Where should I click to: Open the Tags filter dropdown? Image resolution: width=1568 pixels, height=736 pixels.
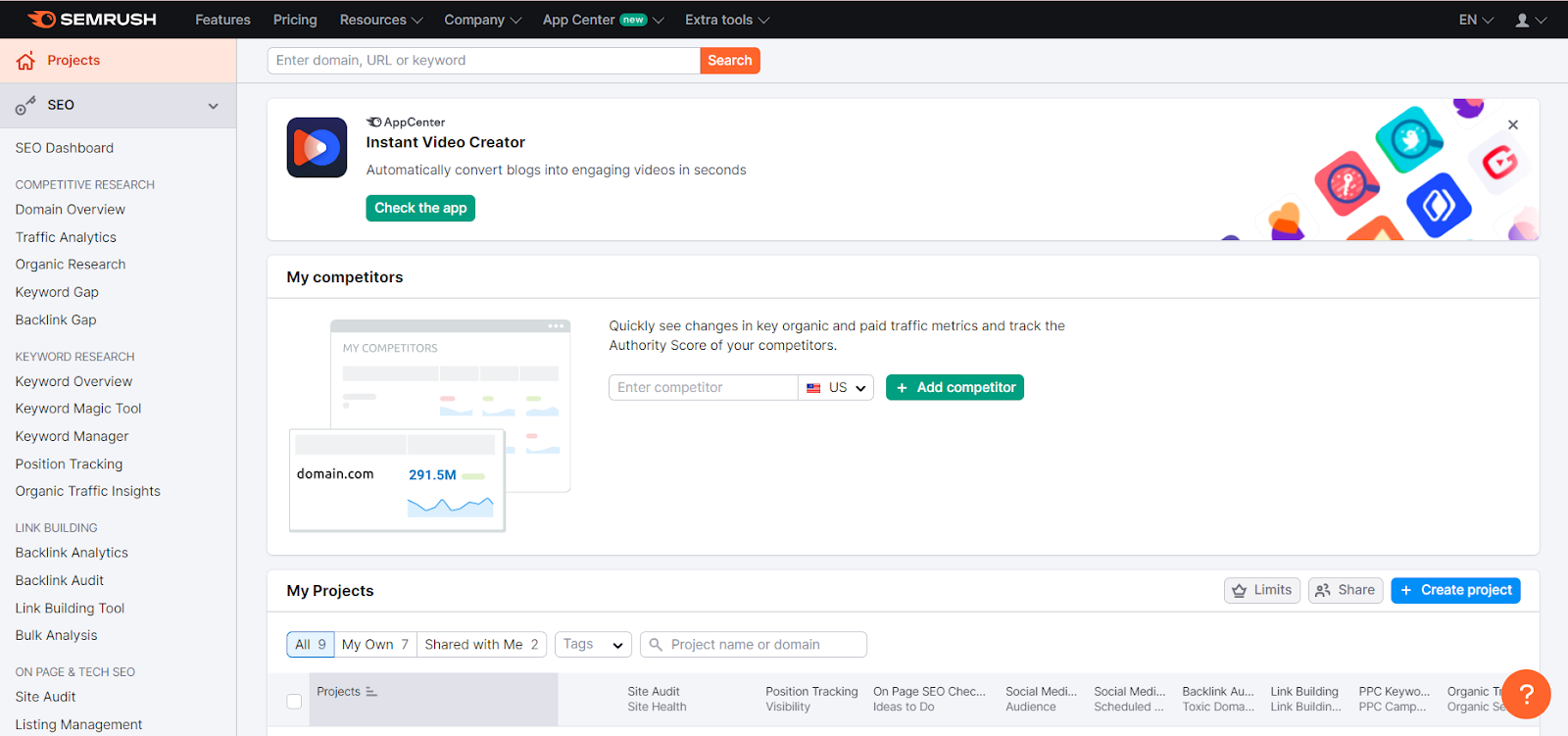coord(594,644)
